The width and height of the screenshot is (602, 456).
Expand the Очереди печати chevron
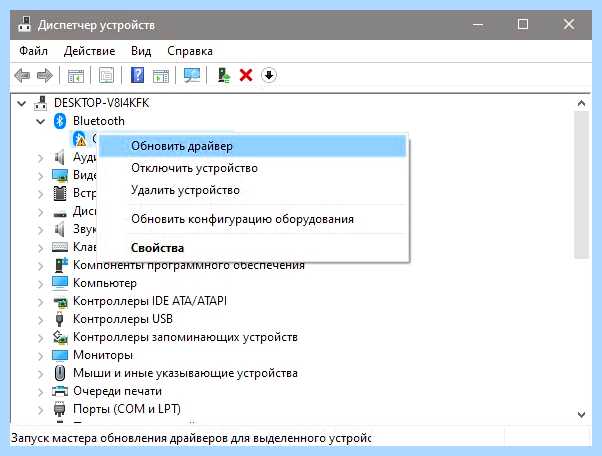pos(41,392)
